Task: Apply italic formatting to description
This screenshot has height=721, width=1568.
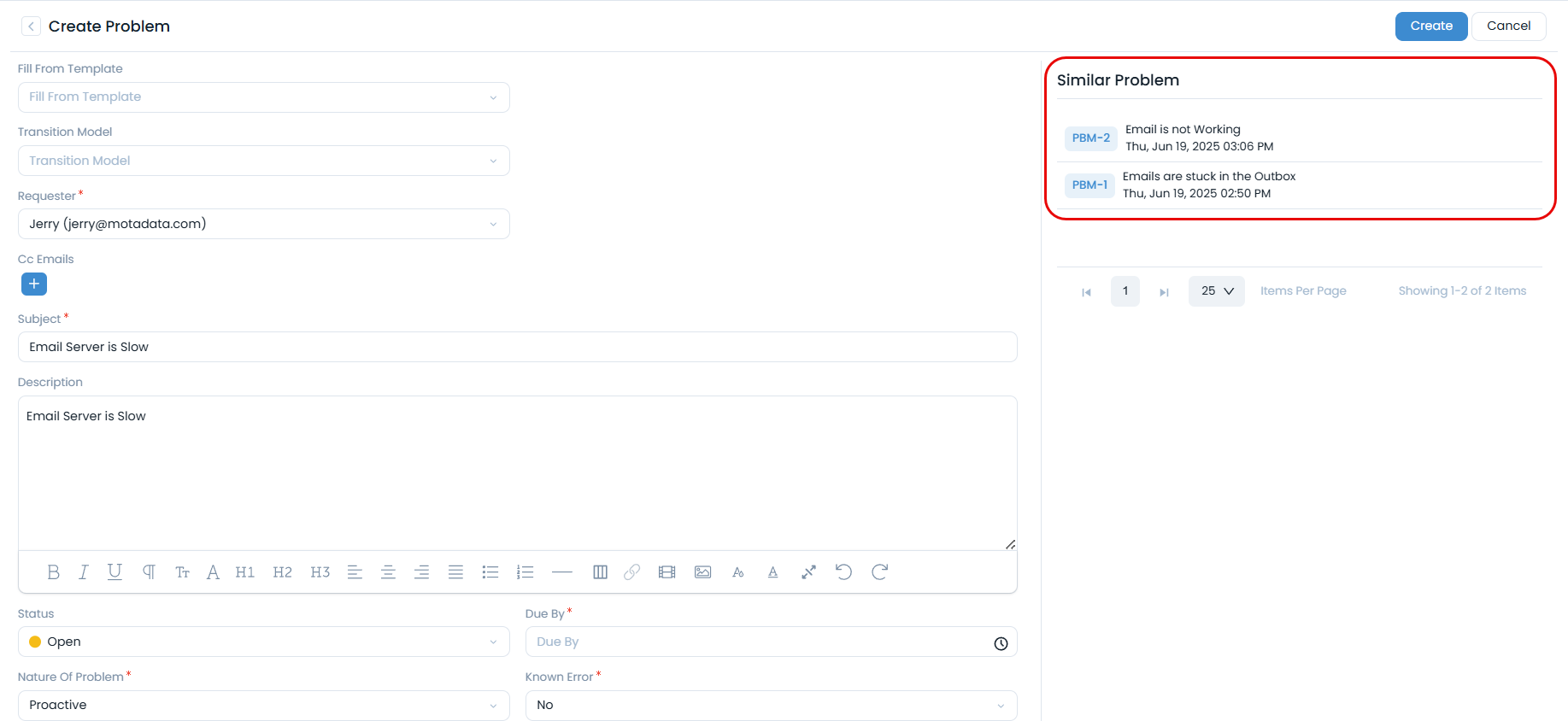Action: 83,572
